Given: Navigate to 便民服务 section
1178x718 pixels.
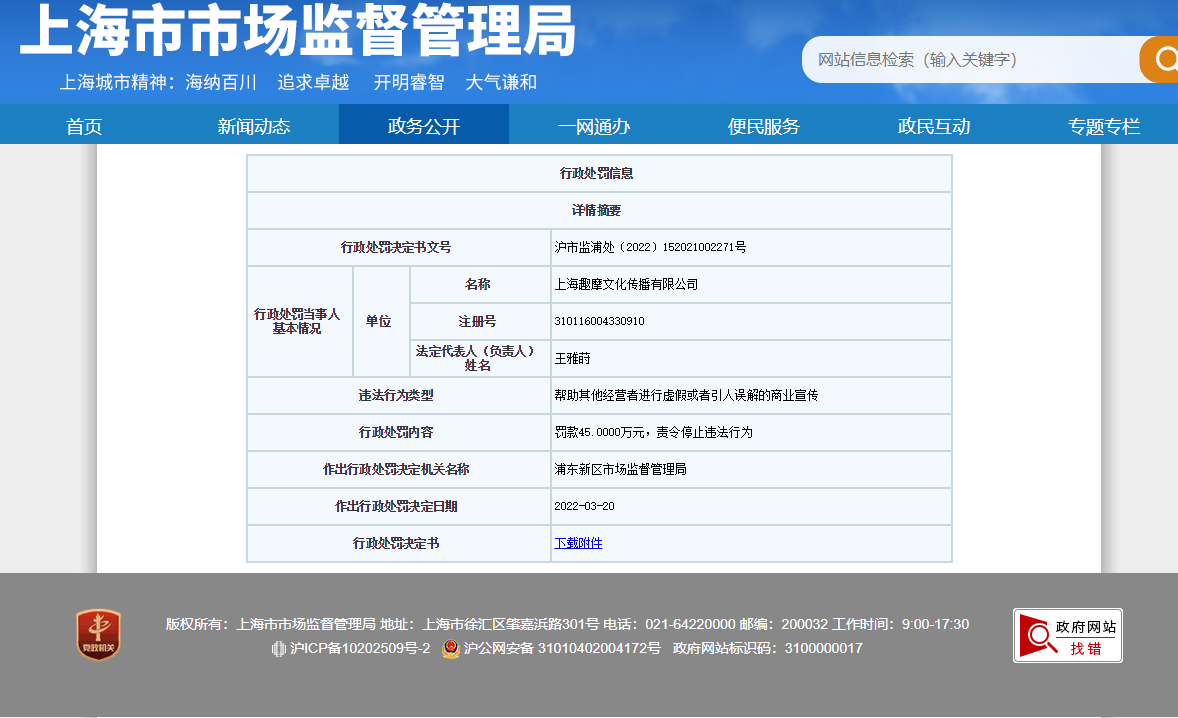Looking at the screenshot, I should point(764,126).
